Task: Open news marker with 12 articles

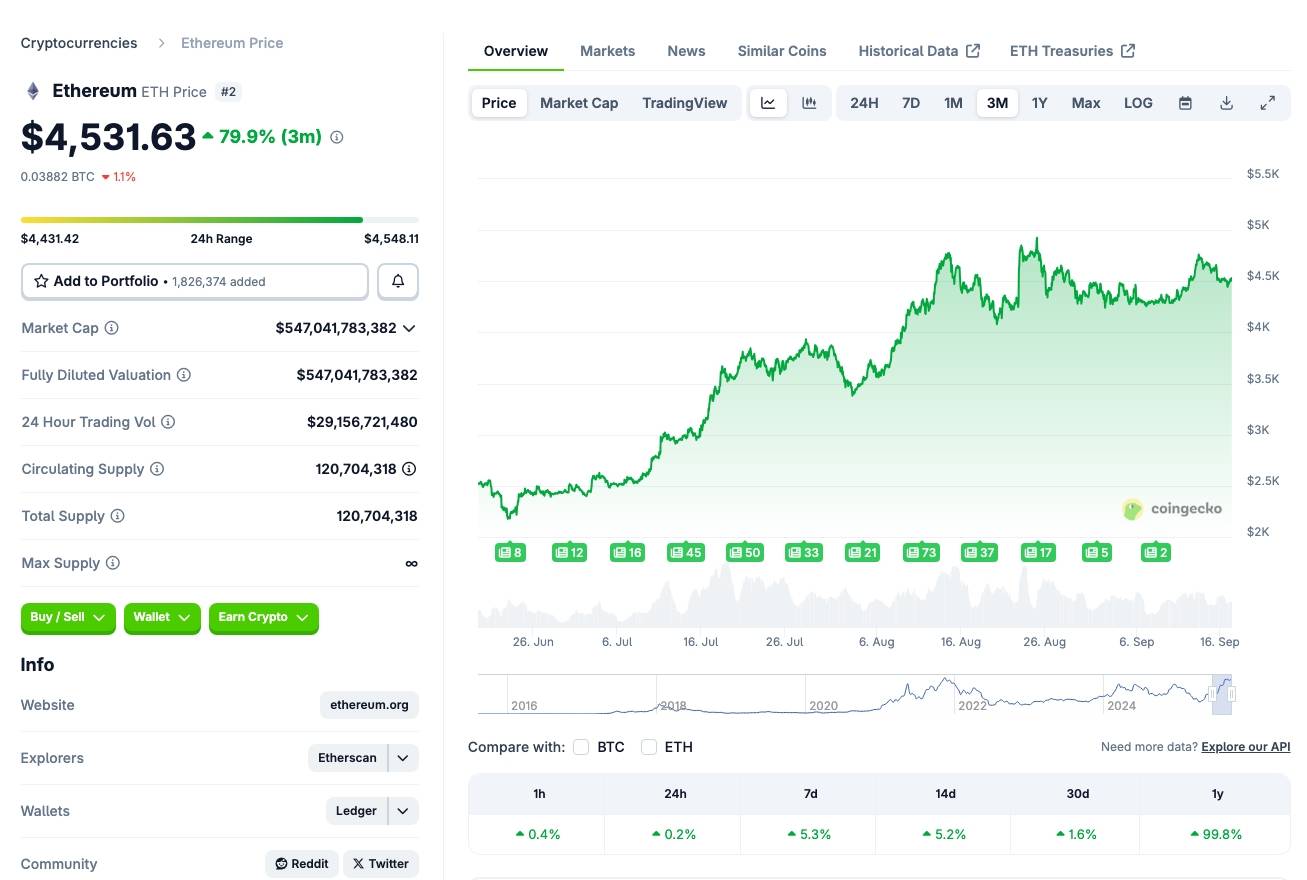Action: pyautogui.click(x=570, y=552)
